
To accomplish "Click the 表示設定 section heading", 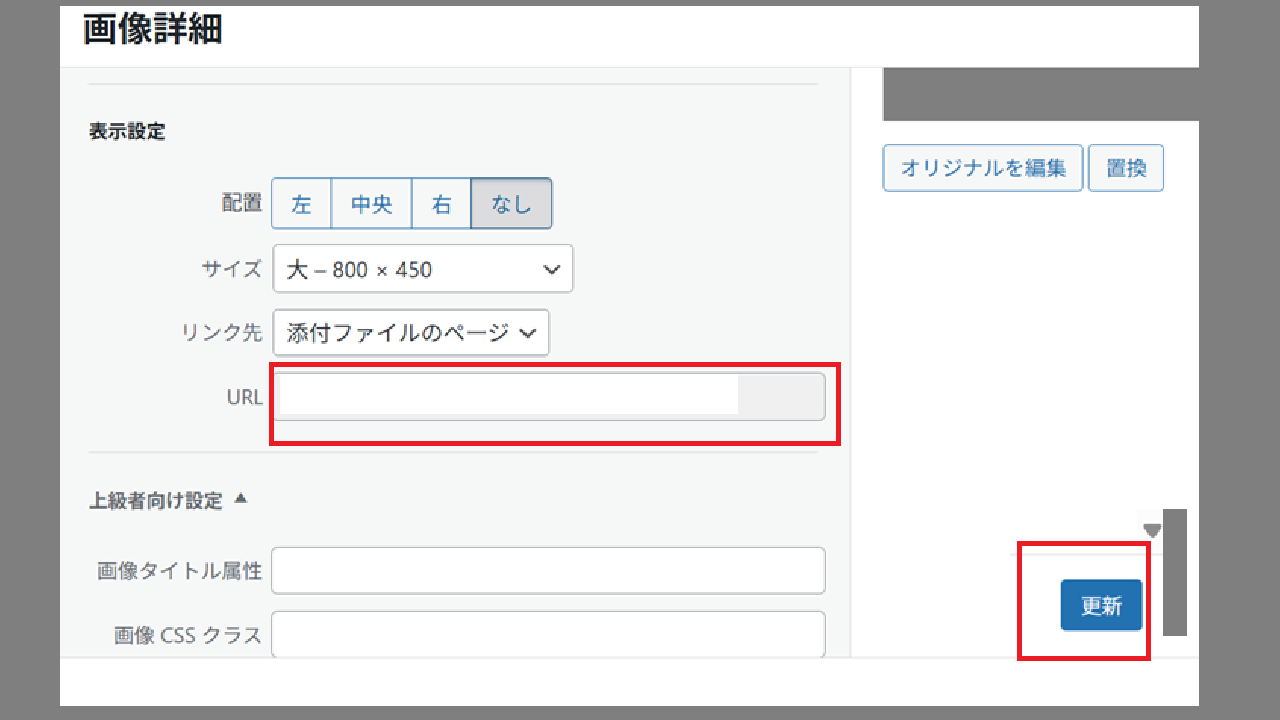I will [127, 131].
